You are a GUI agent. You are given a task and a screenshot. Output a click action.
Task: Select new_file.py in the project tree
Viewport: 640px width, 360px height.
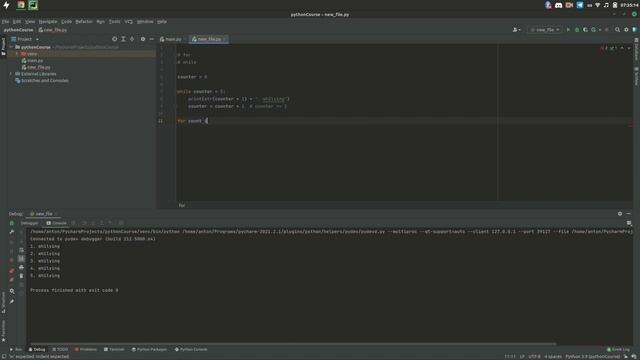36,67
